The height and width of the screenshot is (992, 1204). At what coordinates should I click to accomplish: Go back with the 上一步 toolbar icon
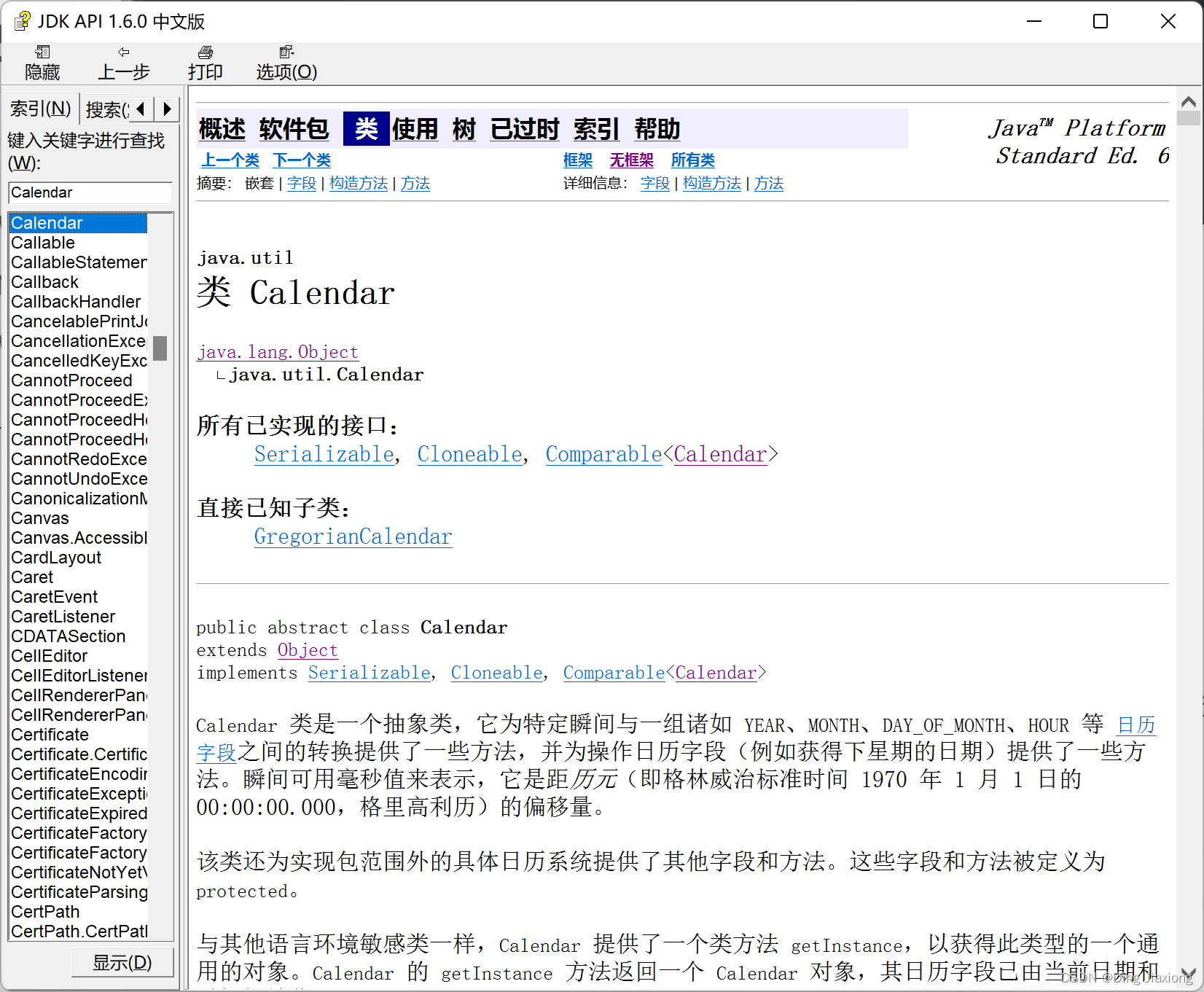pos(124,62)
